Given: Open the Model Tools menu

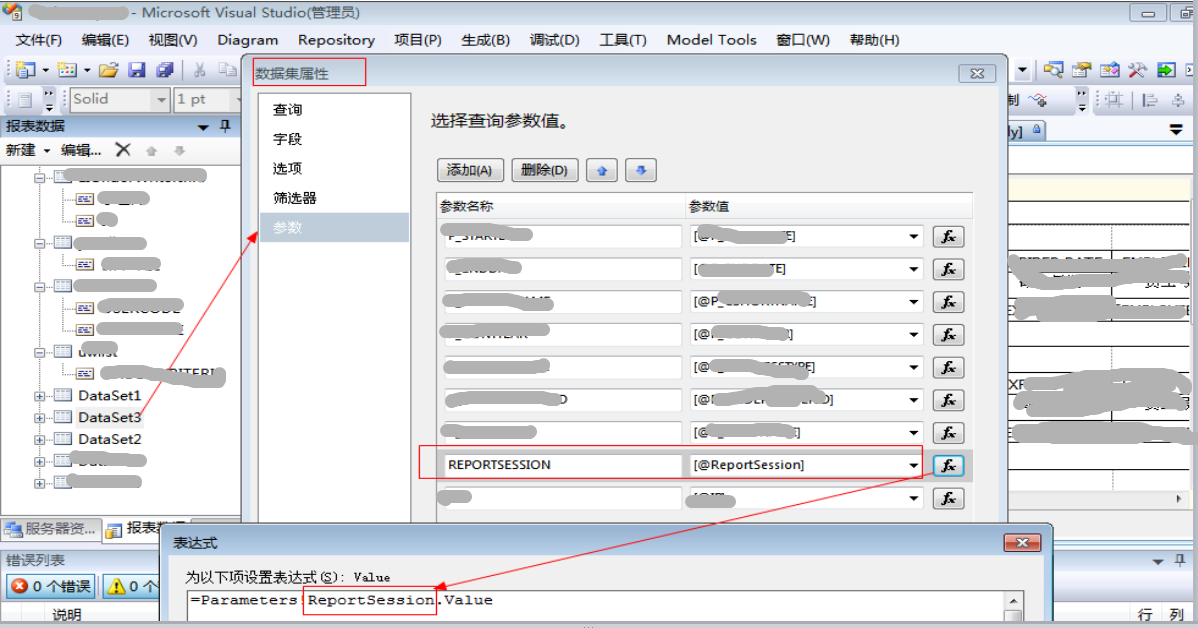Looking at the screenshot, I should [711, 40].
